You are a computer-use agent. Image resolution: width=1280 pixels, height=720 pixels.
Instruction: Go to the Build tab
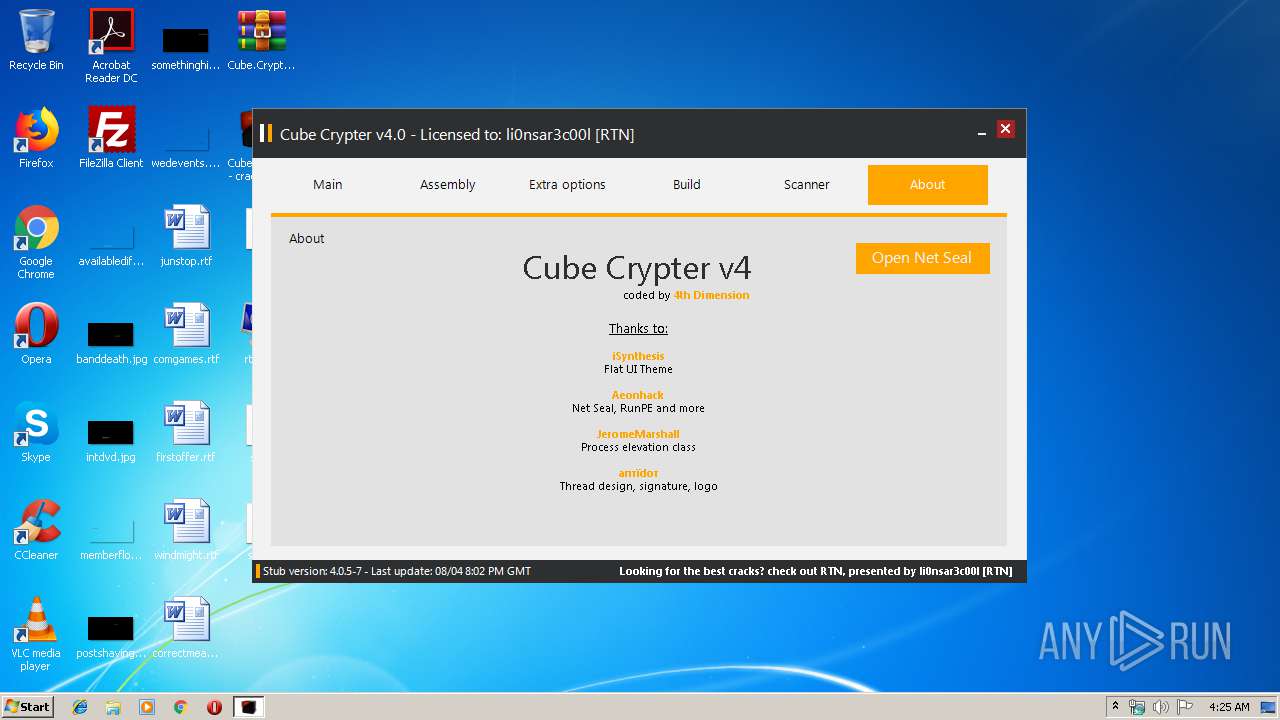pyautogui.click(x=687, y=185)
